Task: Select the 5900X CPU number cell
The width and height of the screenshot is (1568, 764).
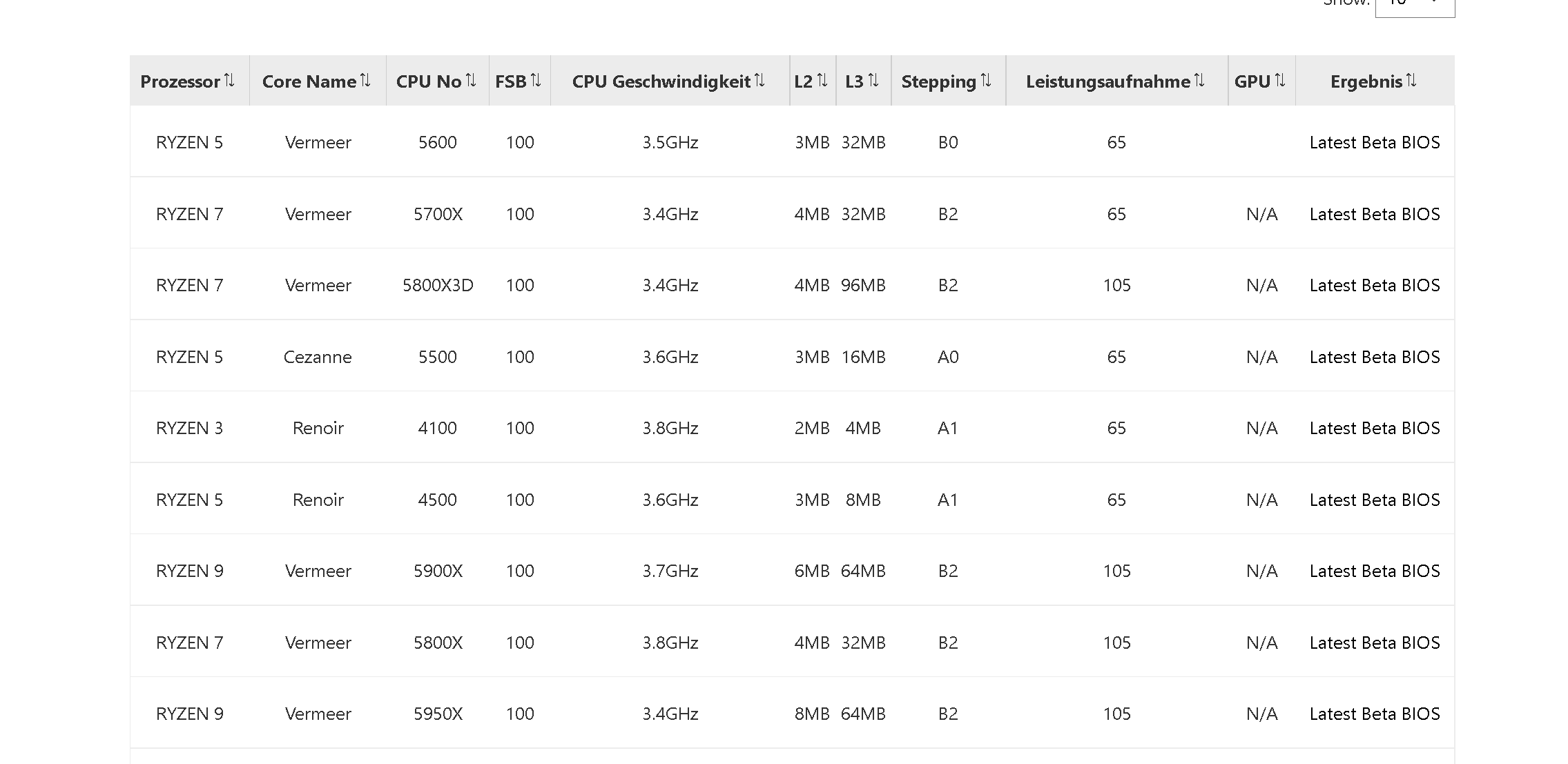Action: pyautogui.click(x=438, y=571)
